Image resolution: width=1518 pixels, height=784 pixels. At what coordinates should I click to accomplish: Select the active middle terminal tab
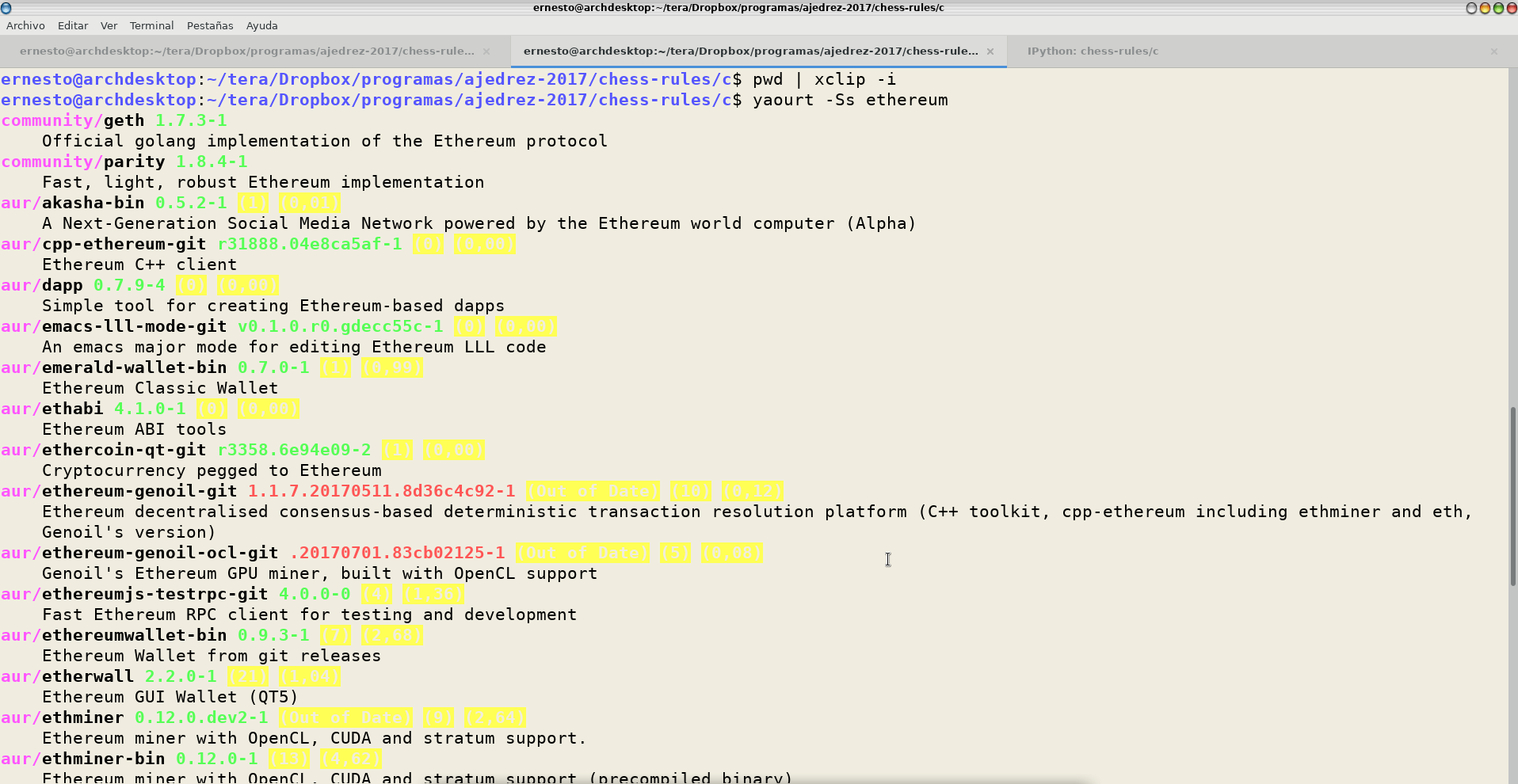(750, 51)
